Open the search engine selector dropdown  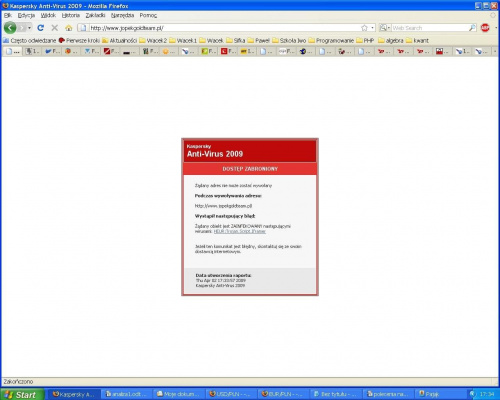tap(385, 28)
